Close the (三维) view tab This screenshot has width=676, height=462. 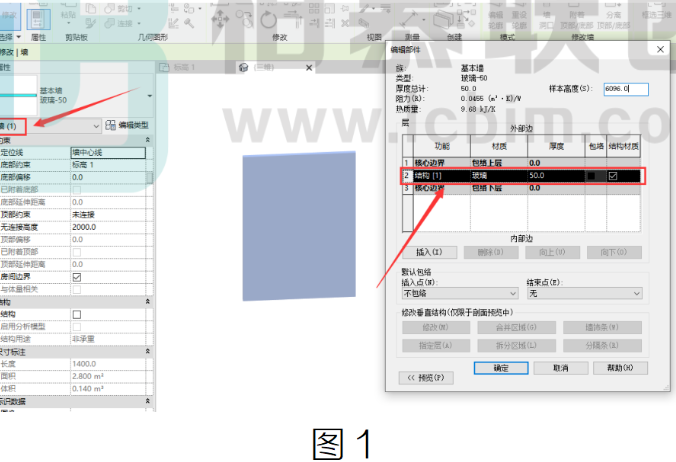[309, 68]
